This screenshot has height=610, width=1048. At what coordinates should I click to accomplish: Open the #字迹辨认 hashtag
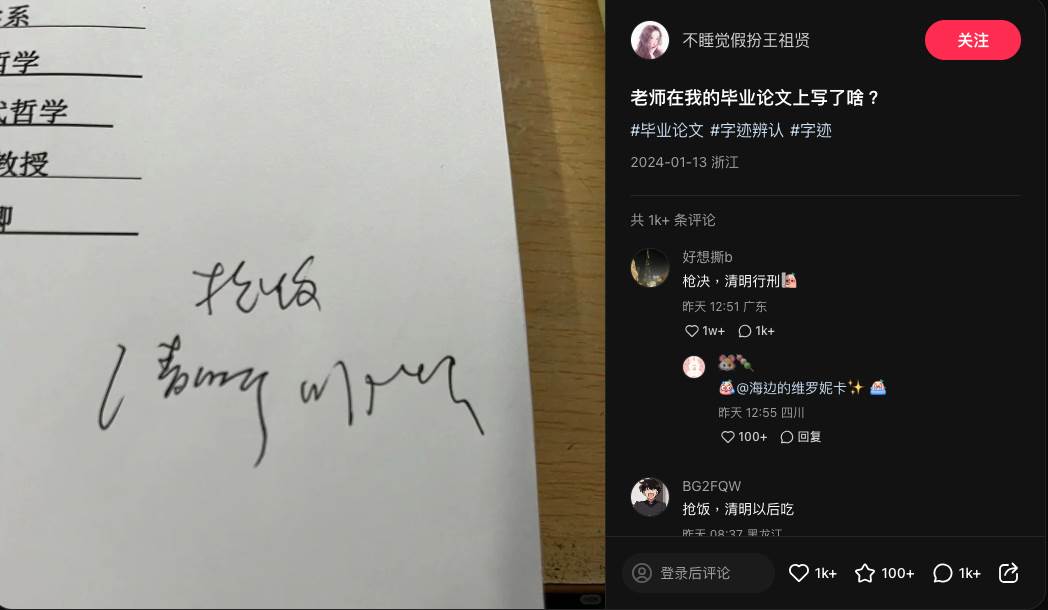(x=747, y=130)
